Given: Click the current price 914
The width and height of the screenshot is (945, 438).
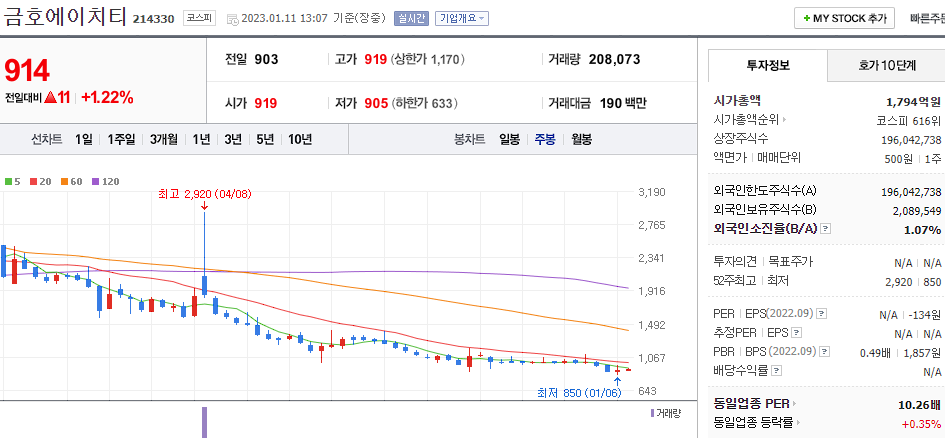Looking at the screenshot, I should [27, 71].
